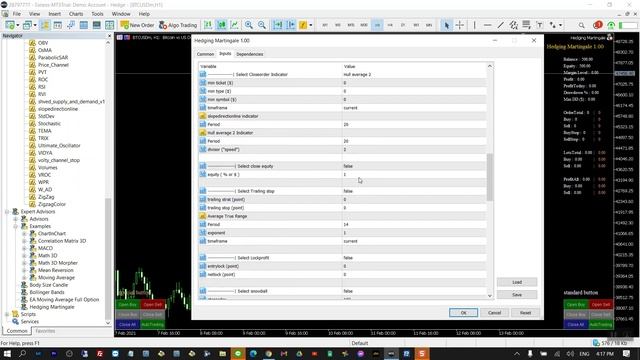
Task: Expand the Scripts tree node
Action: point(7,314)
